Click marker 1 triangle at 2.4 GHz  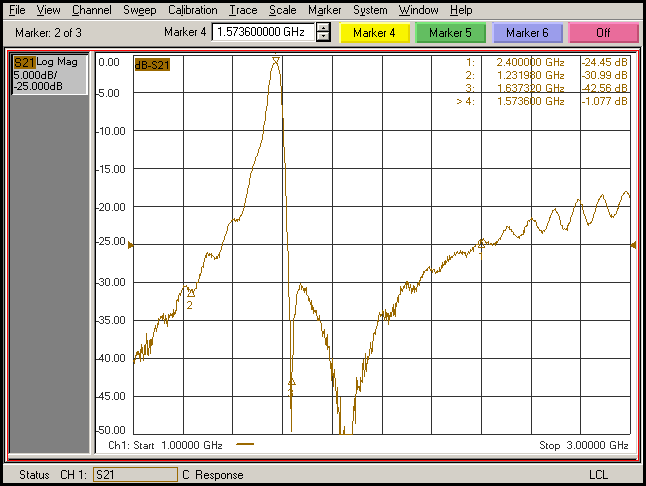[x=481, y=244]
